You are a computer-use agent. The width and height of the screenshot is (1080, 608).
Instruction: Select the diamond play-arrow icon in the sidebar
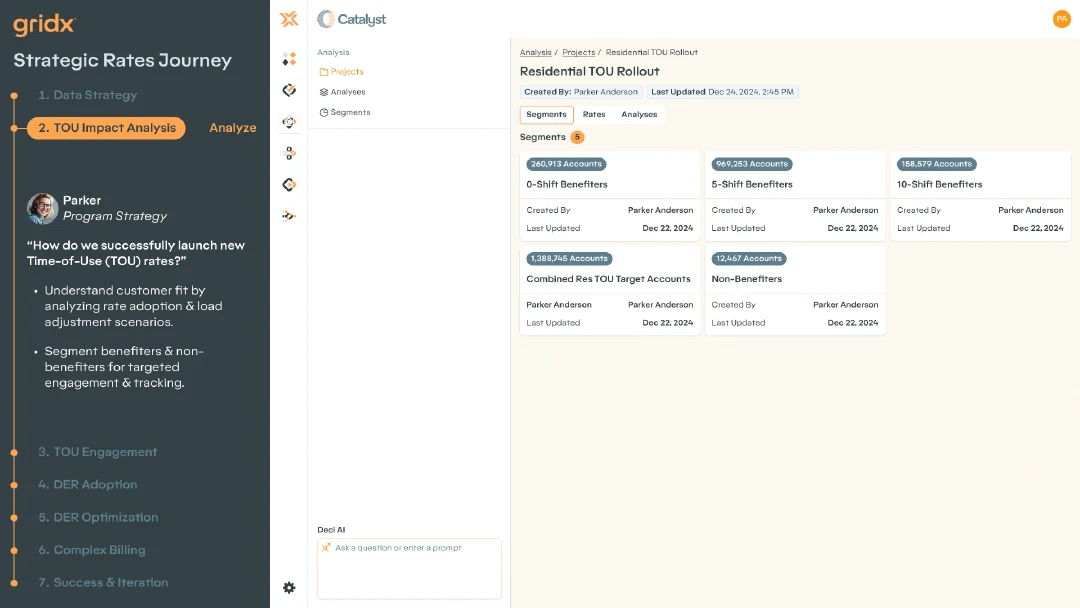(x=289, y=185)
